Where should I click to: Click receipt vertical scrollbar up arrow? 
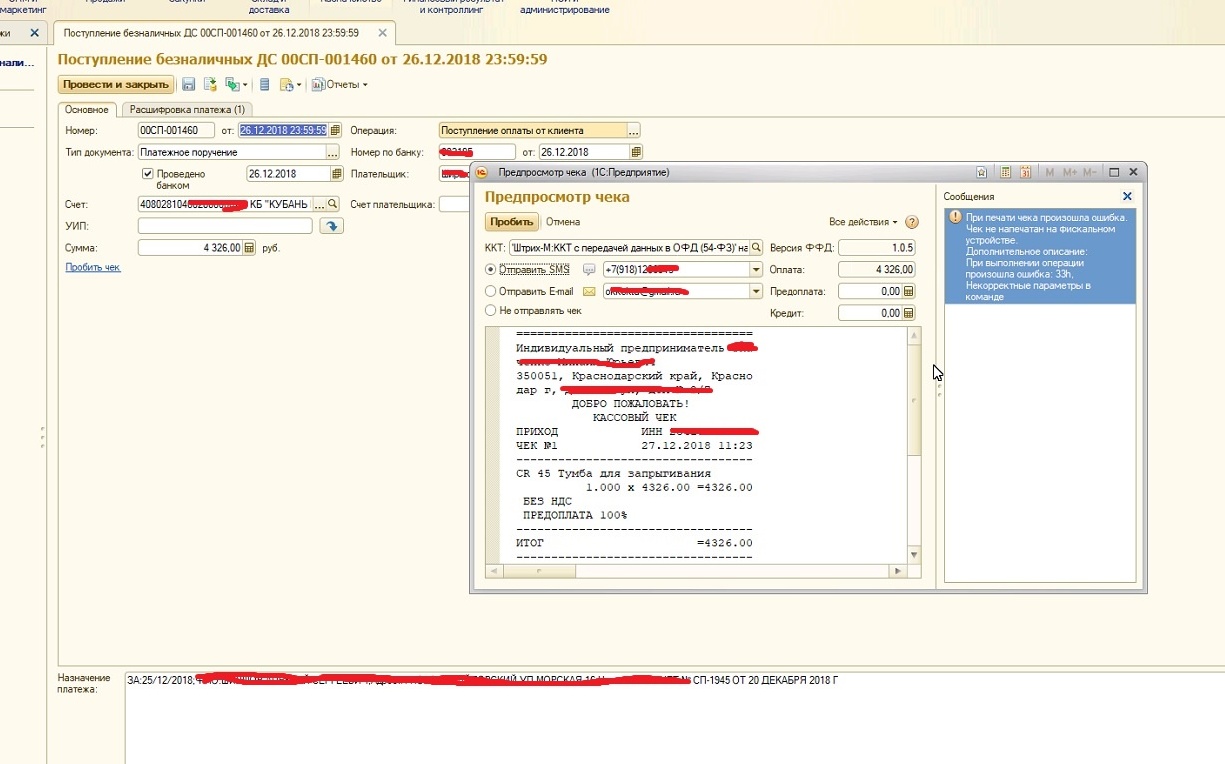pyautogui.click(x=914, y=336)
